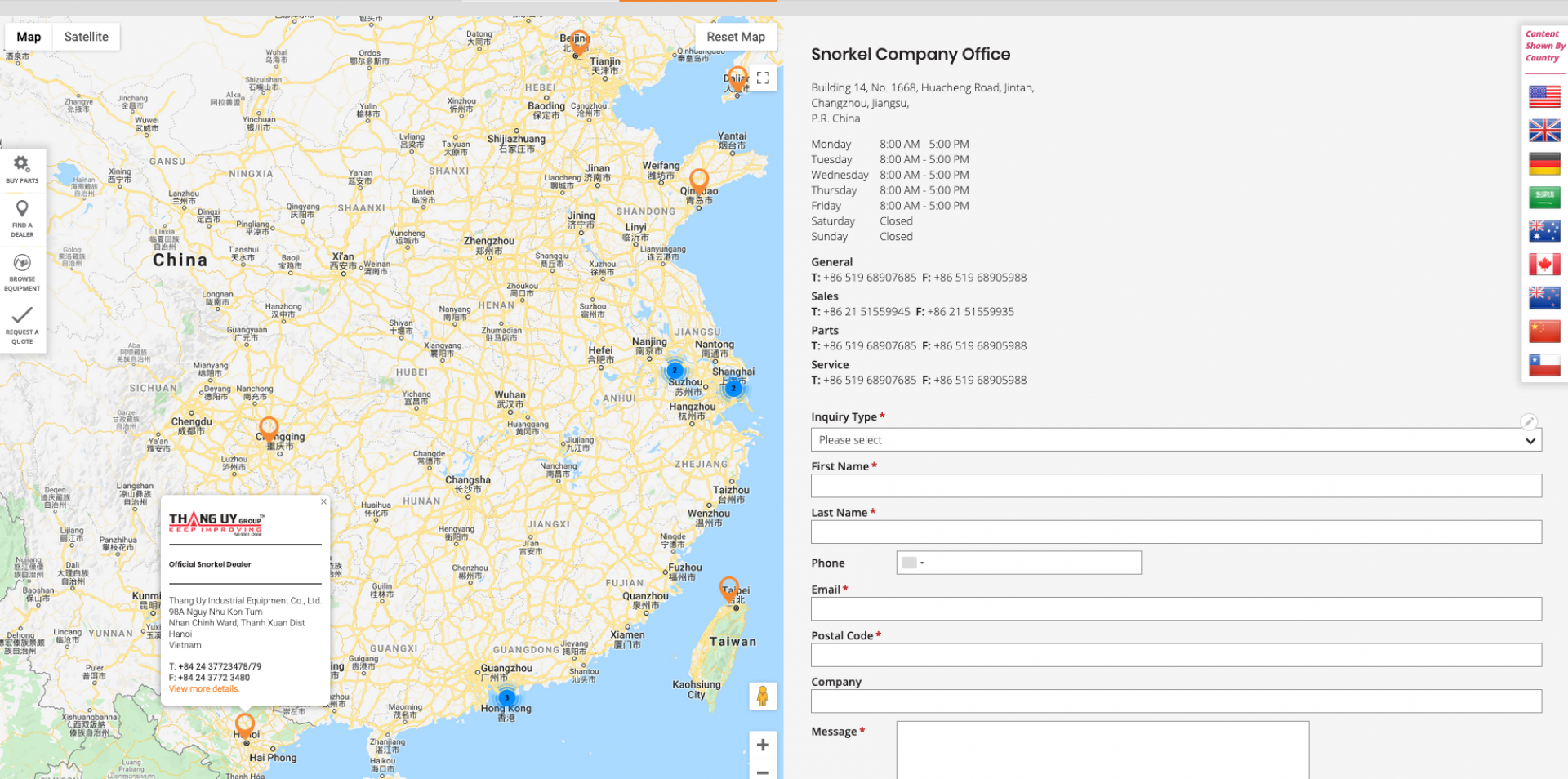The image size is (1568, 779).
Task: Select the Map view tab
Action: [29, 37]
